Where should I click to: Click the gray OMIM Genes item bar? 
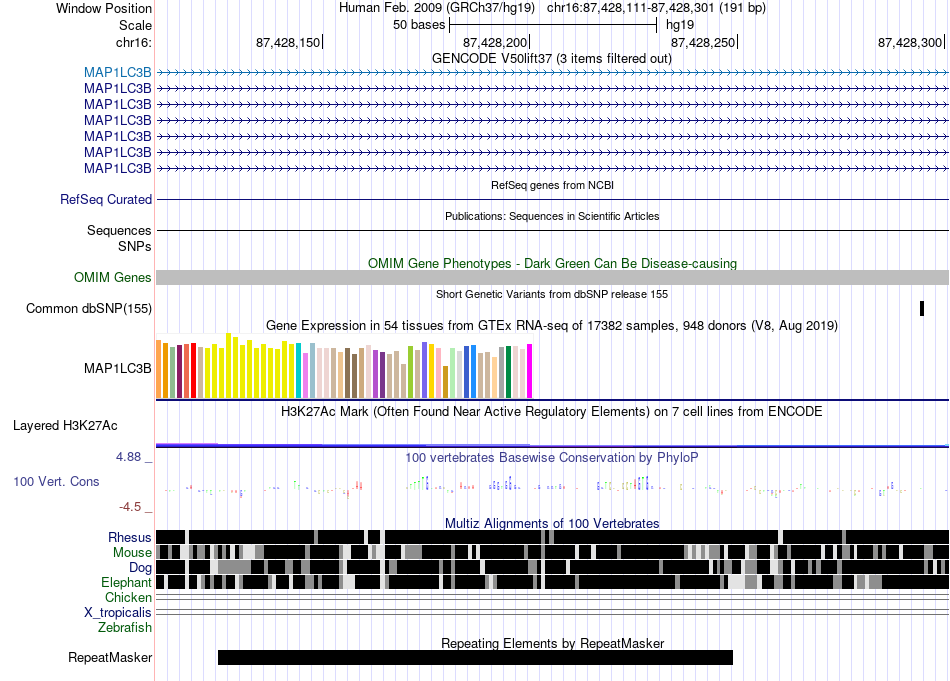552,277
